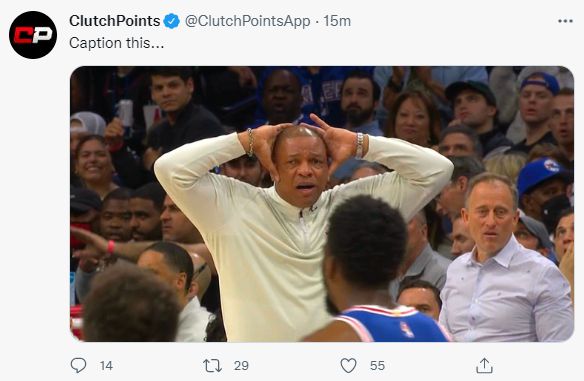Click the ClutchPoints display name
This screenshot has width=584, height=381.
tap(115, 21)
